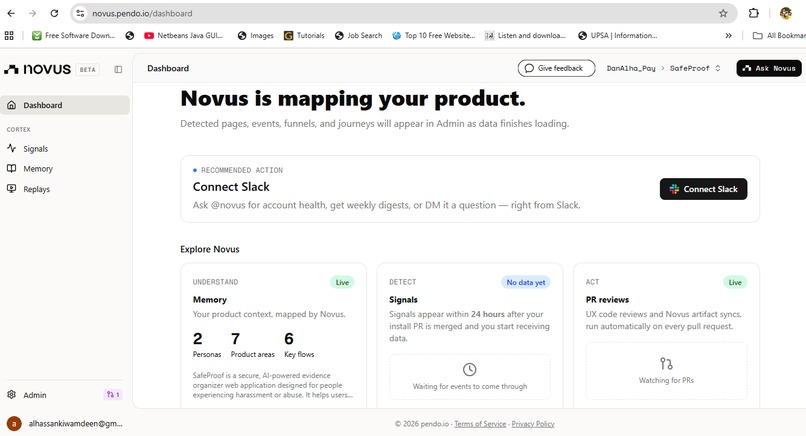
Task: Click the user avatar circle at bottom
Action: [14, 424]
